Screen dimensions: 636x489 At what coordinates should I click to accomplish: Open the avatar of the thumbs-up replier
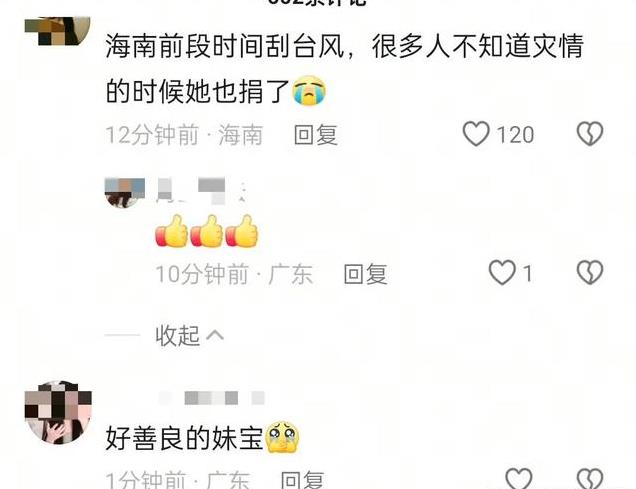click(125, 193)
